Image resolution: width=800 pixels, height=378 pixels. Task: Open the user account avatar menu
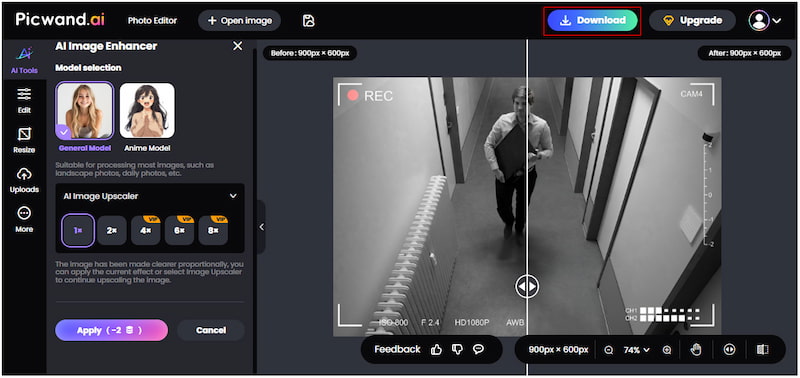pos(759,20)
